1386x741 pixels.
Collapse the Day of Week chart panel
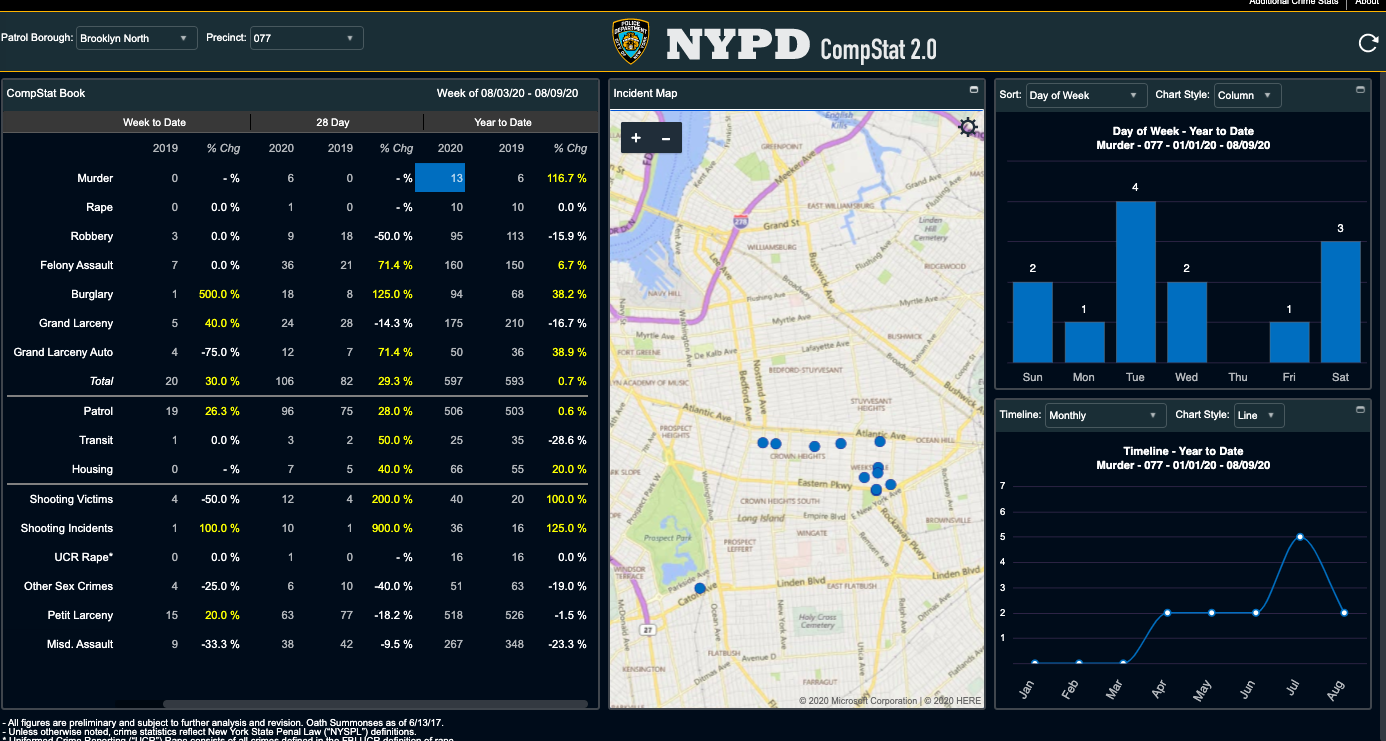pyautogui.click(x=1360, y=90)
